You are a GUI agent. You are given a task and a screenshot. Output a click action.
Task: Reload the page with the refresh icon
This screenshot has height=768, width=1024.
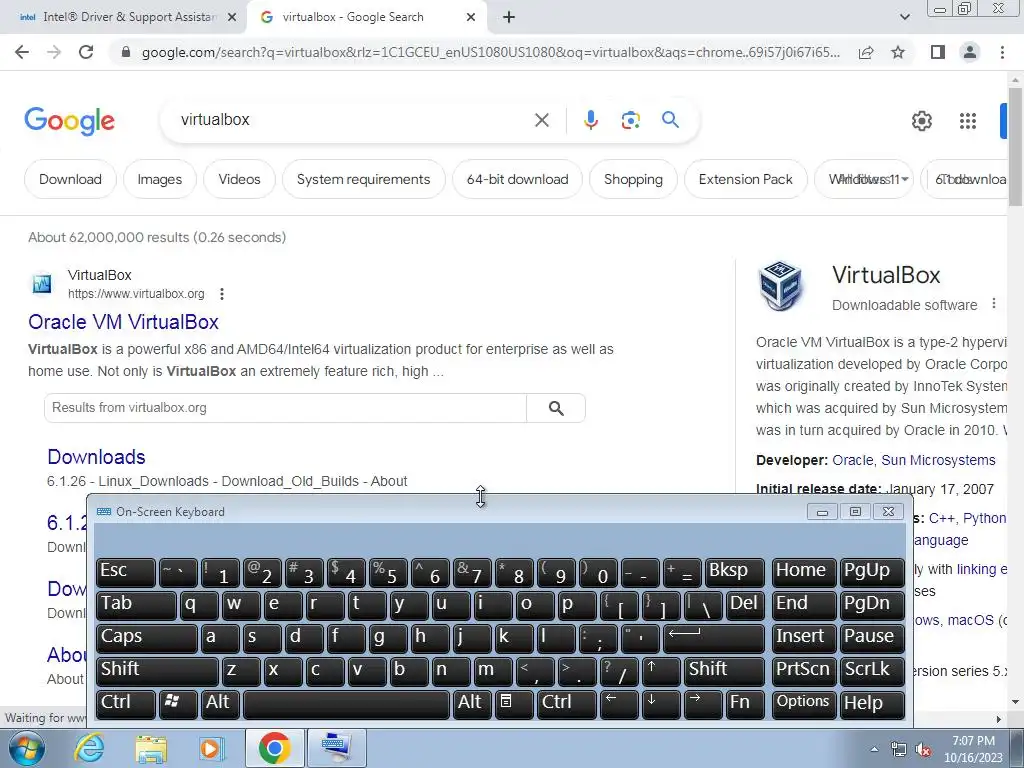pos(86,52)
